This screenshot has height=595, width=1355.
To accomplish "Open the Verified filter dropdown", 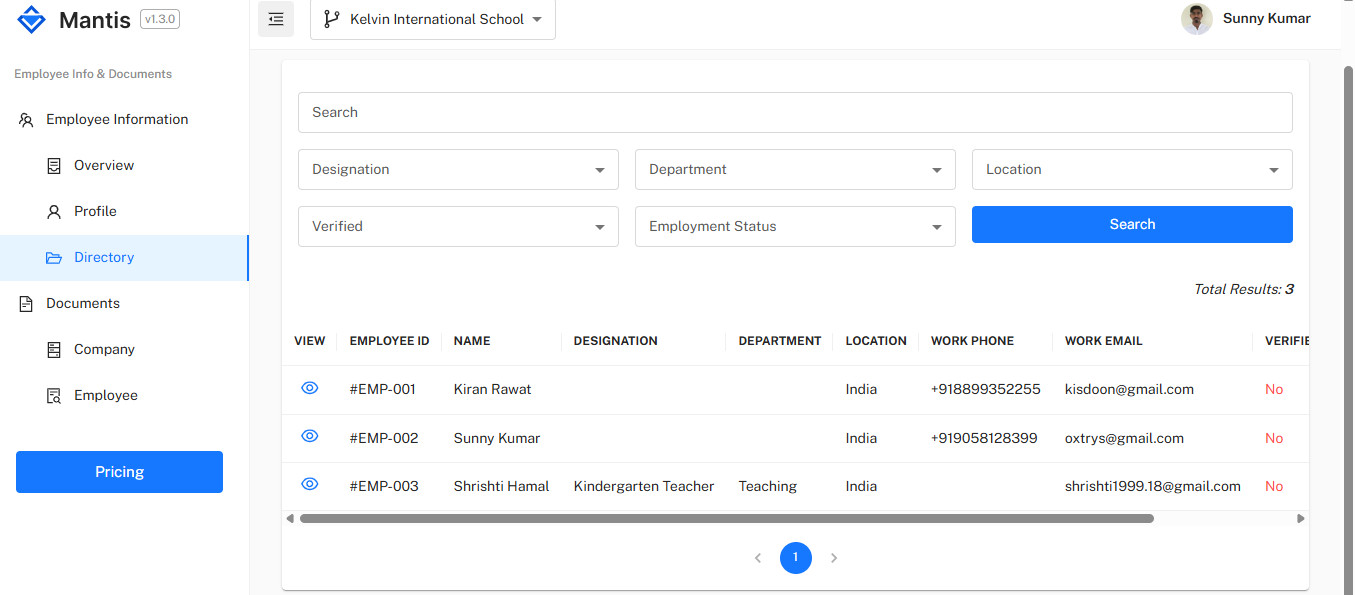I will [458, 227].
